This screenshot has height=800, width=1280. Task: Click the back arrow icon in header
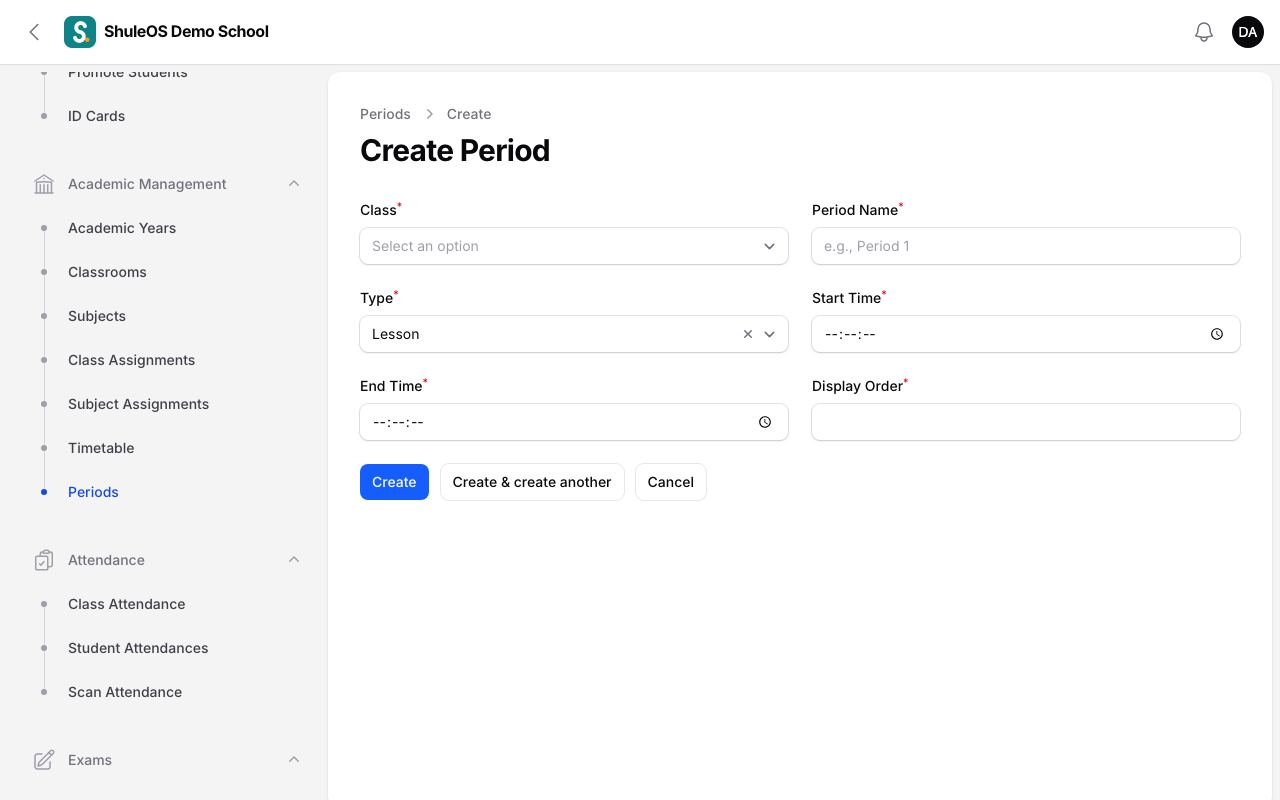pos(34,32)
